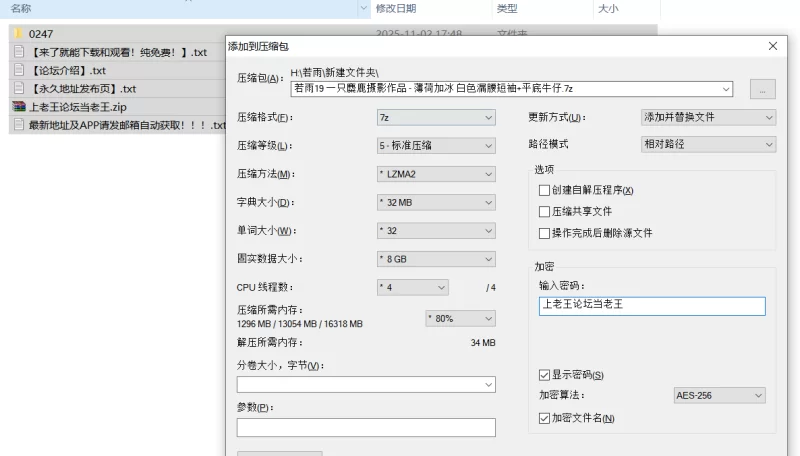Enable 创建自解压程序 checkbox
The width and height of the screenshot is (800, 456).
[544, 190]
